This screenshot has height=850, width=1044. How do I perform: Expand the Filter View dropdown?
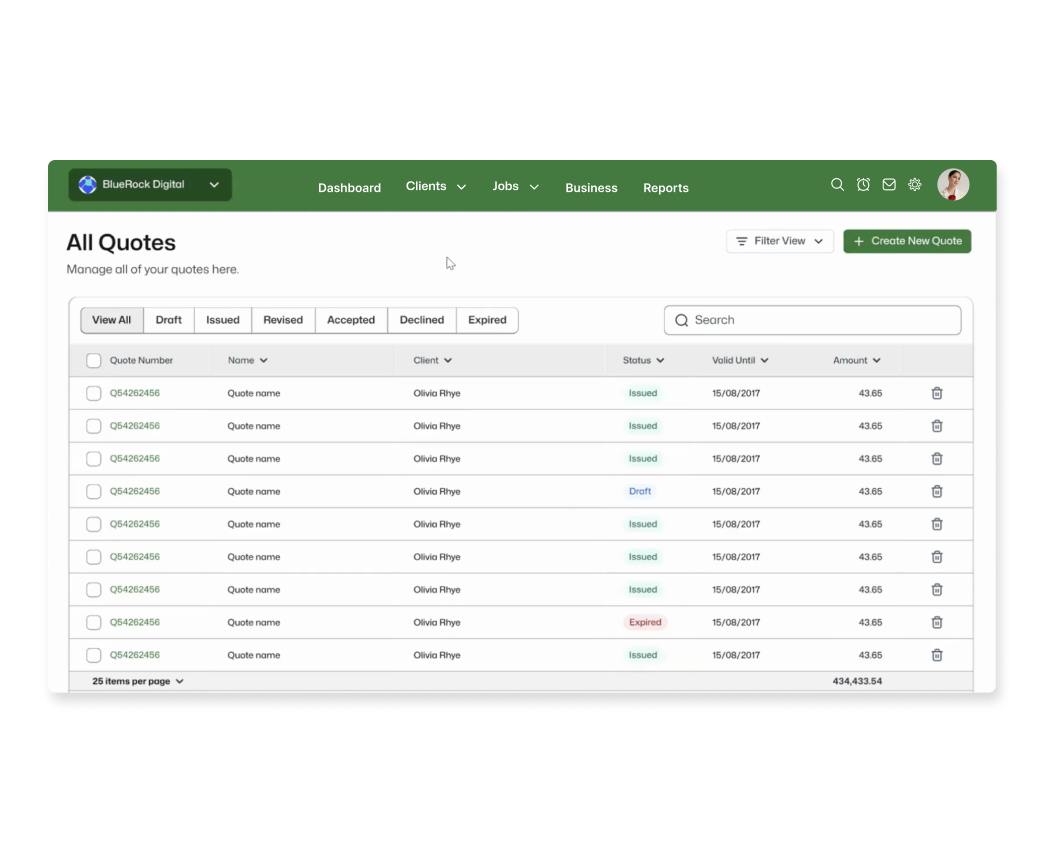[779, 241]
